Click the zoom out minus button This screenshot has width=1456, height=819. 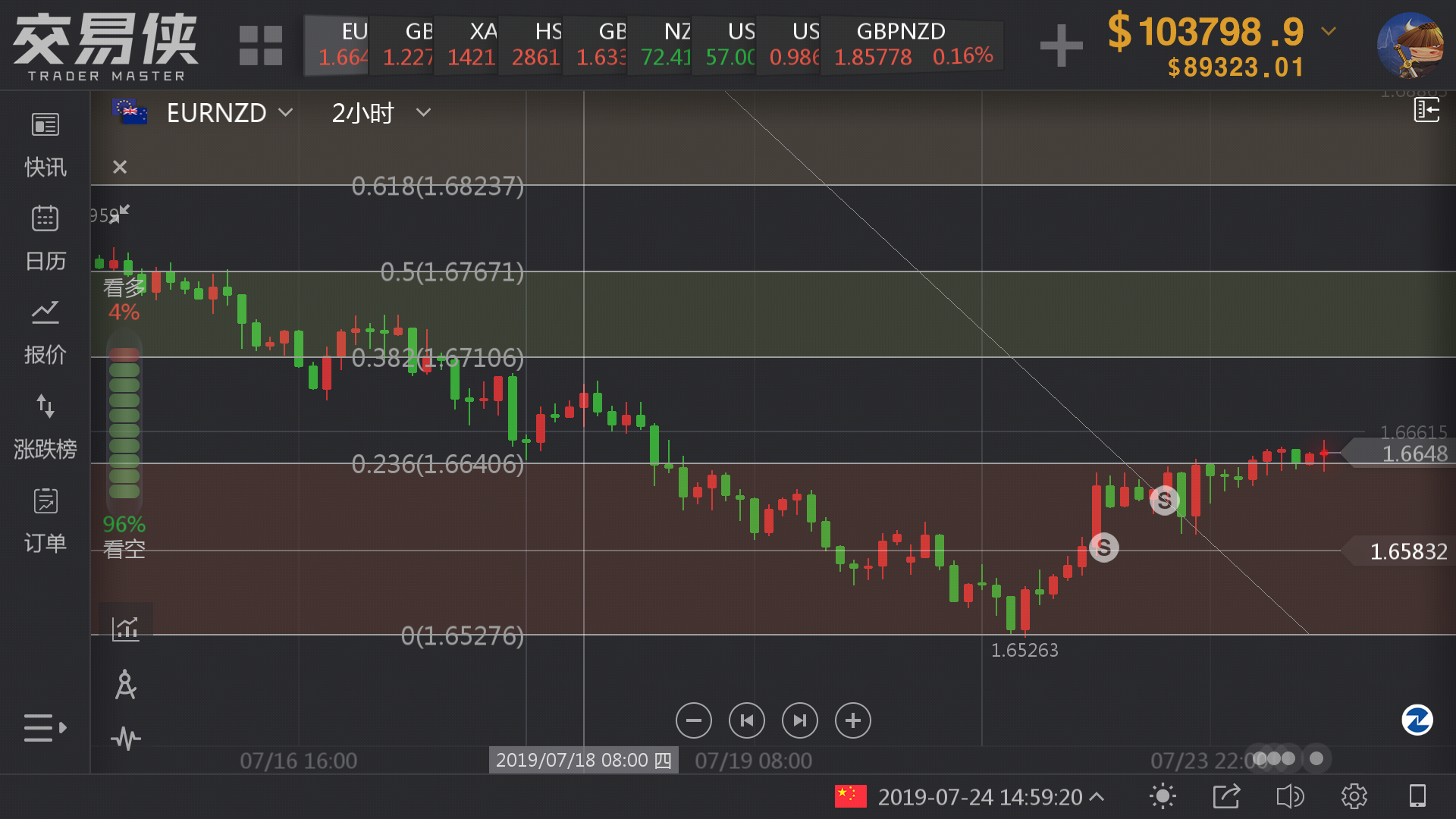693,720
